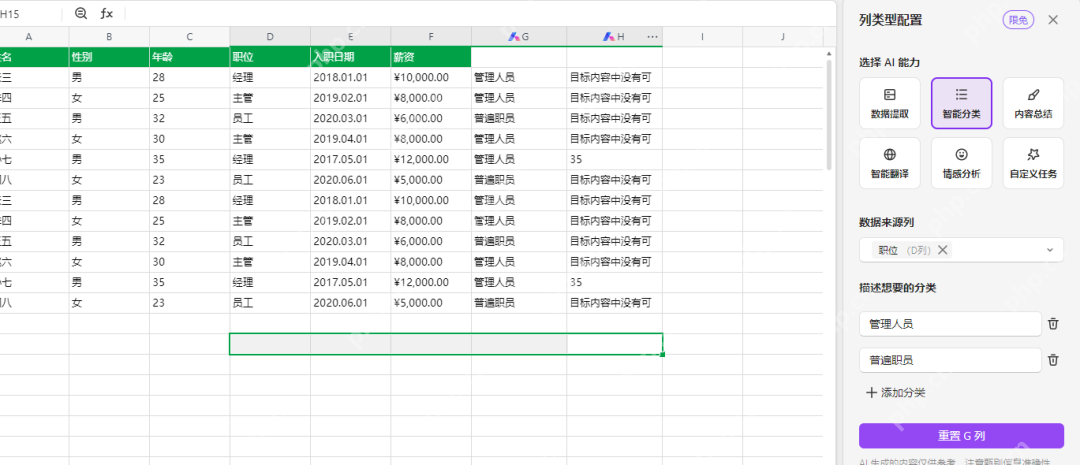Click the 限免 badge
This screenshot has width=1080, height=465.
1019,21
